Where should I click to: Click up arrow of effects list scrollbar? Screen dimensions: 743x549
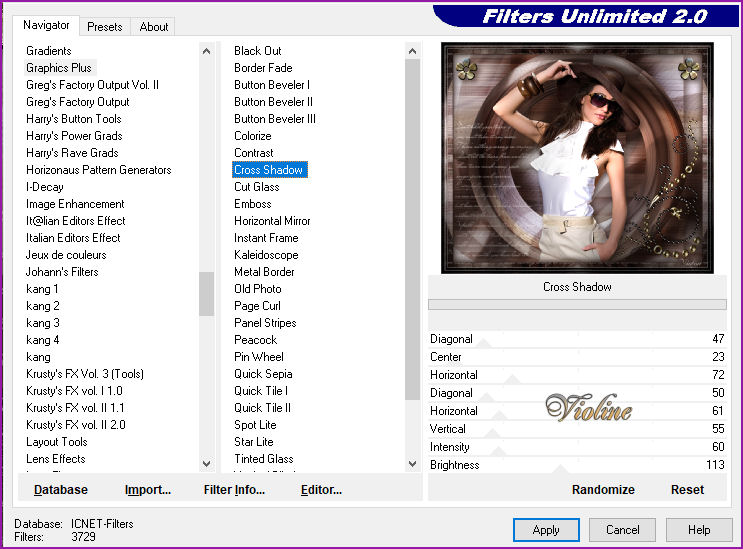point(413,51)
